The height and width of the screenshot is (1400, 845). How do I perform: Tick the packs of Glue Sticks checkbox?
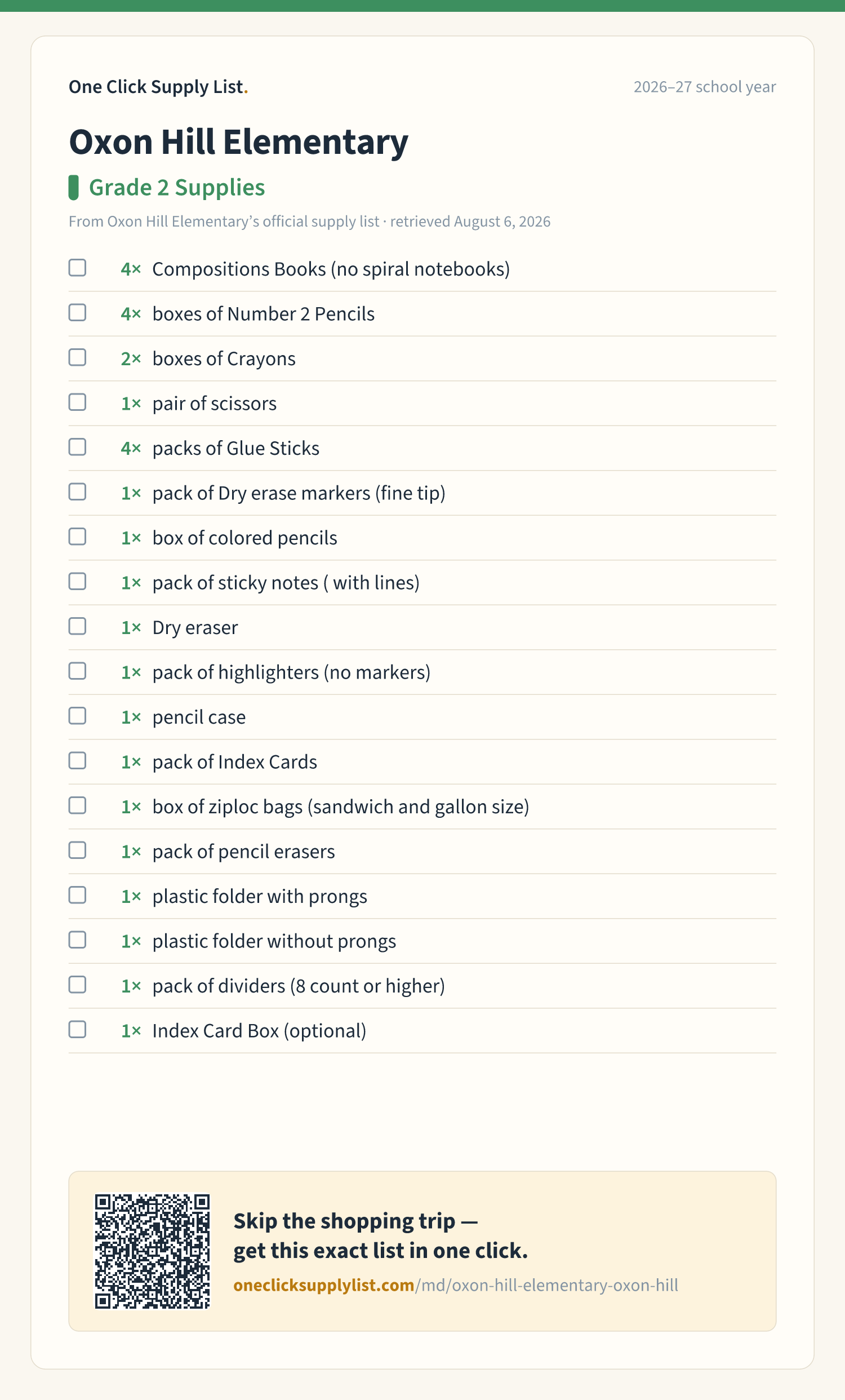[x=77, y=447]
